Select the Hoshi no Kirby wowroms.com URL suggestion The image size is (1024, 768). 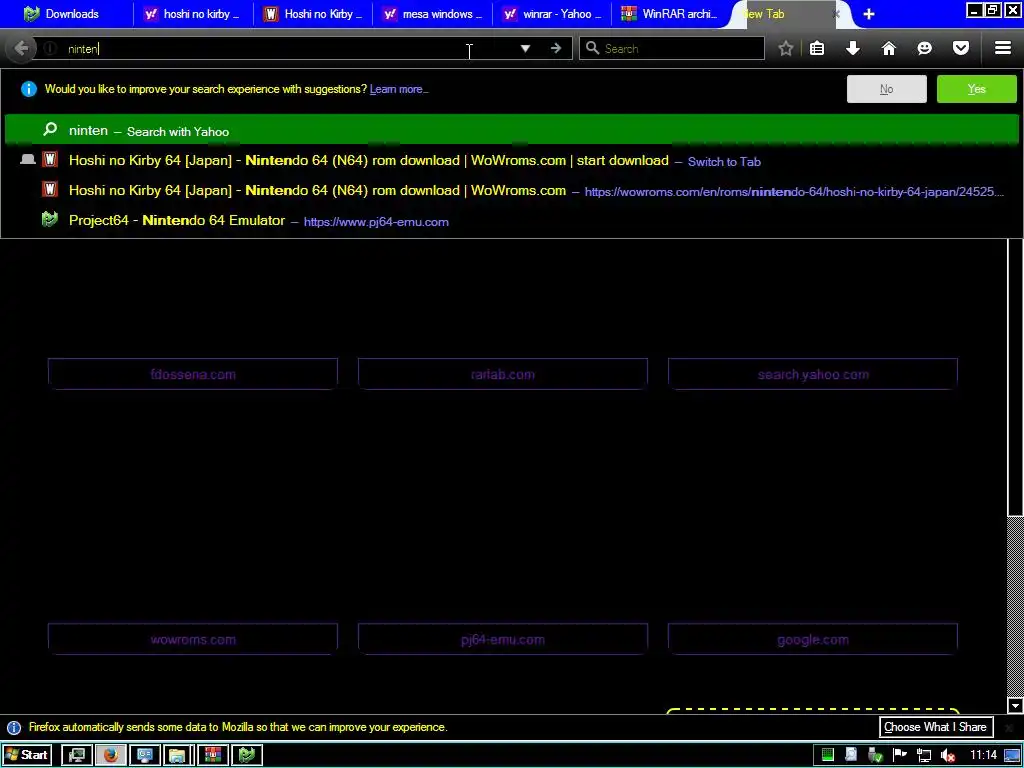511,190
